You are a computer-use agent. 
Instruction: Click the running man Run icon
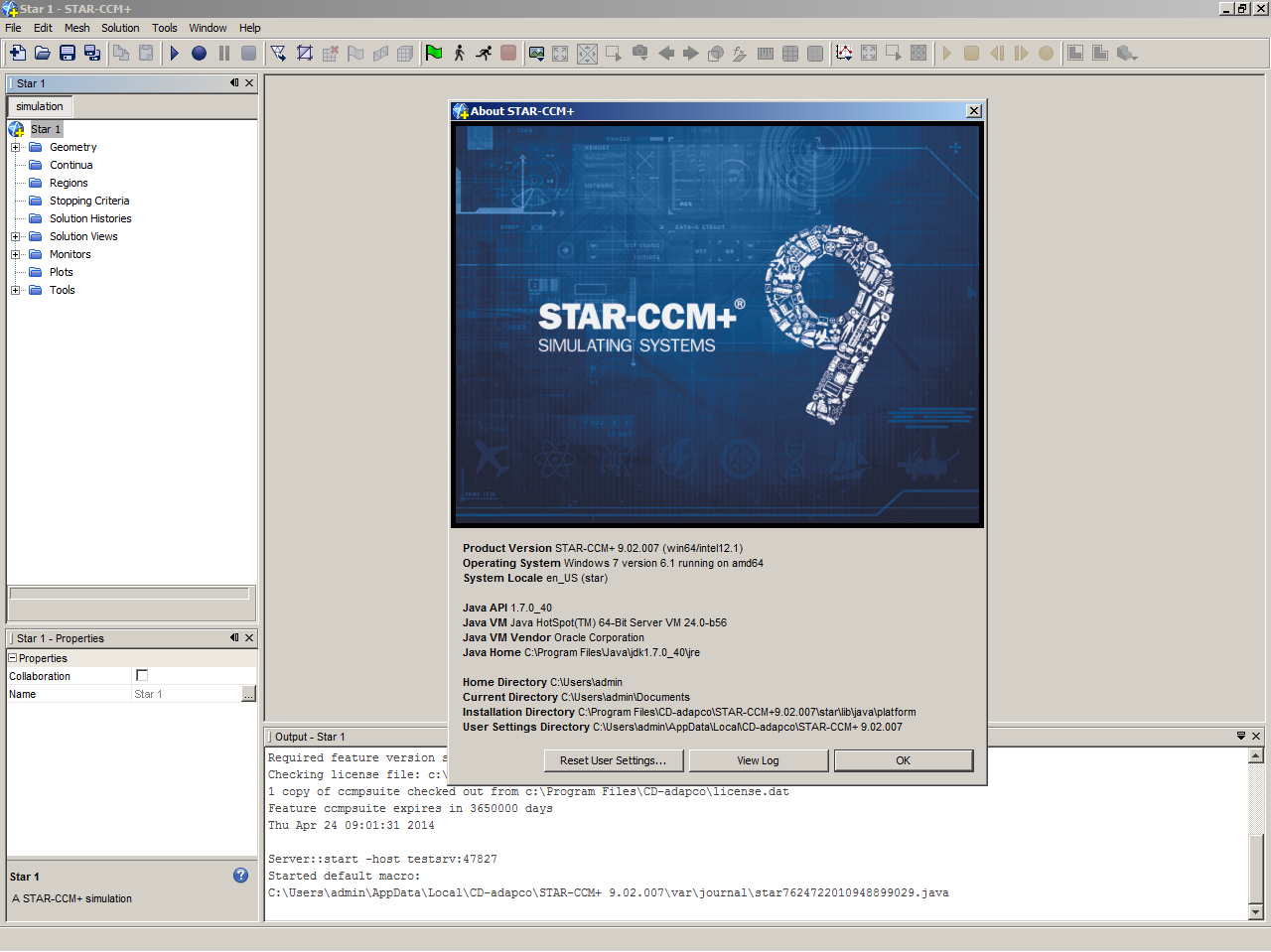coord(484,53)
